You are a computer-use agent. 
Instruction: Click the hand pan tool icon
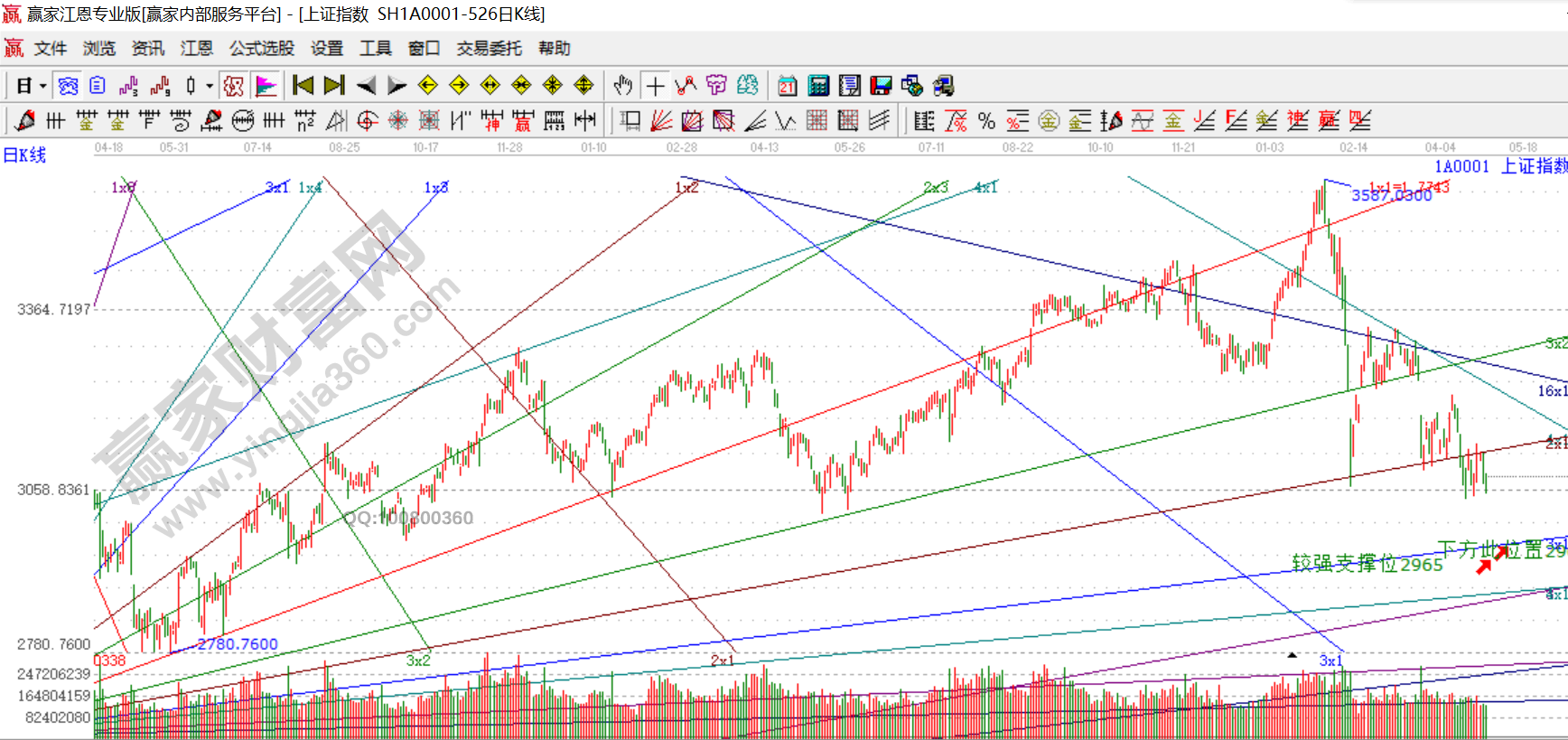(x=622, y=86)
